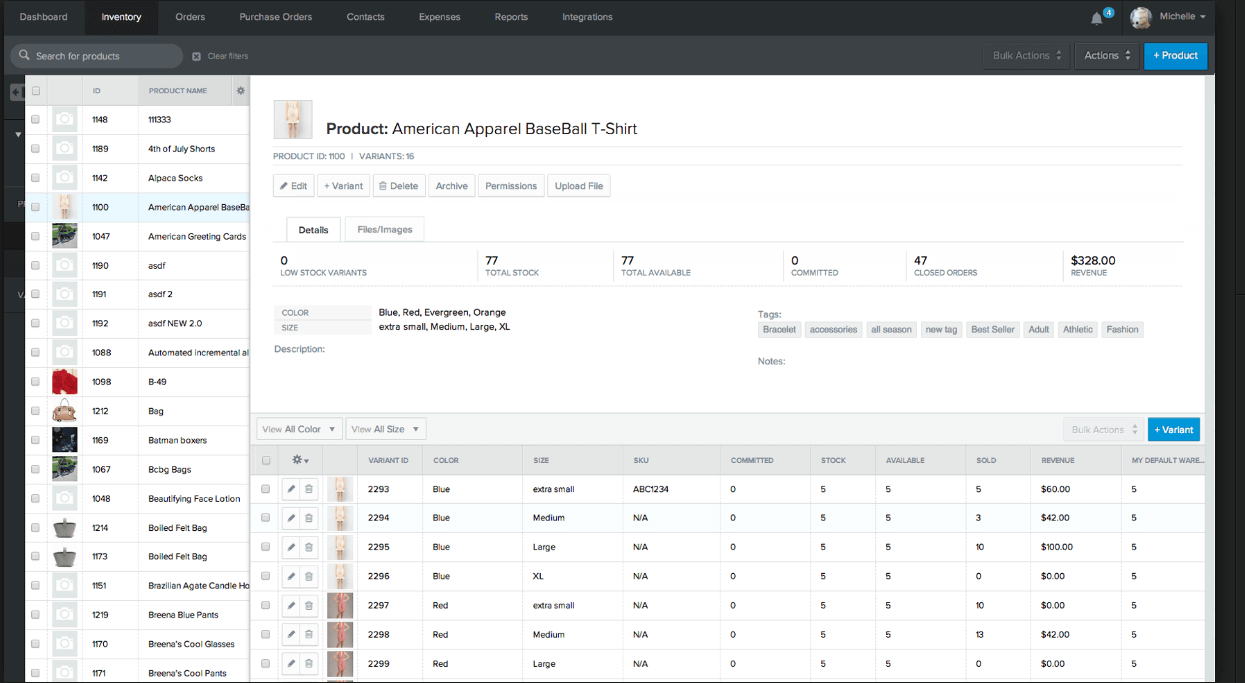Open the Dashboard menu

[x=44, y=17]
